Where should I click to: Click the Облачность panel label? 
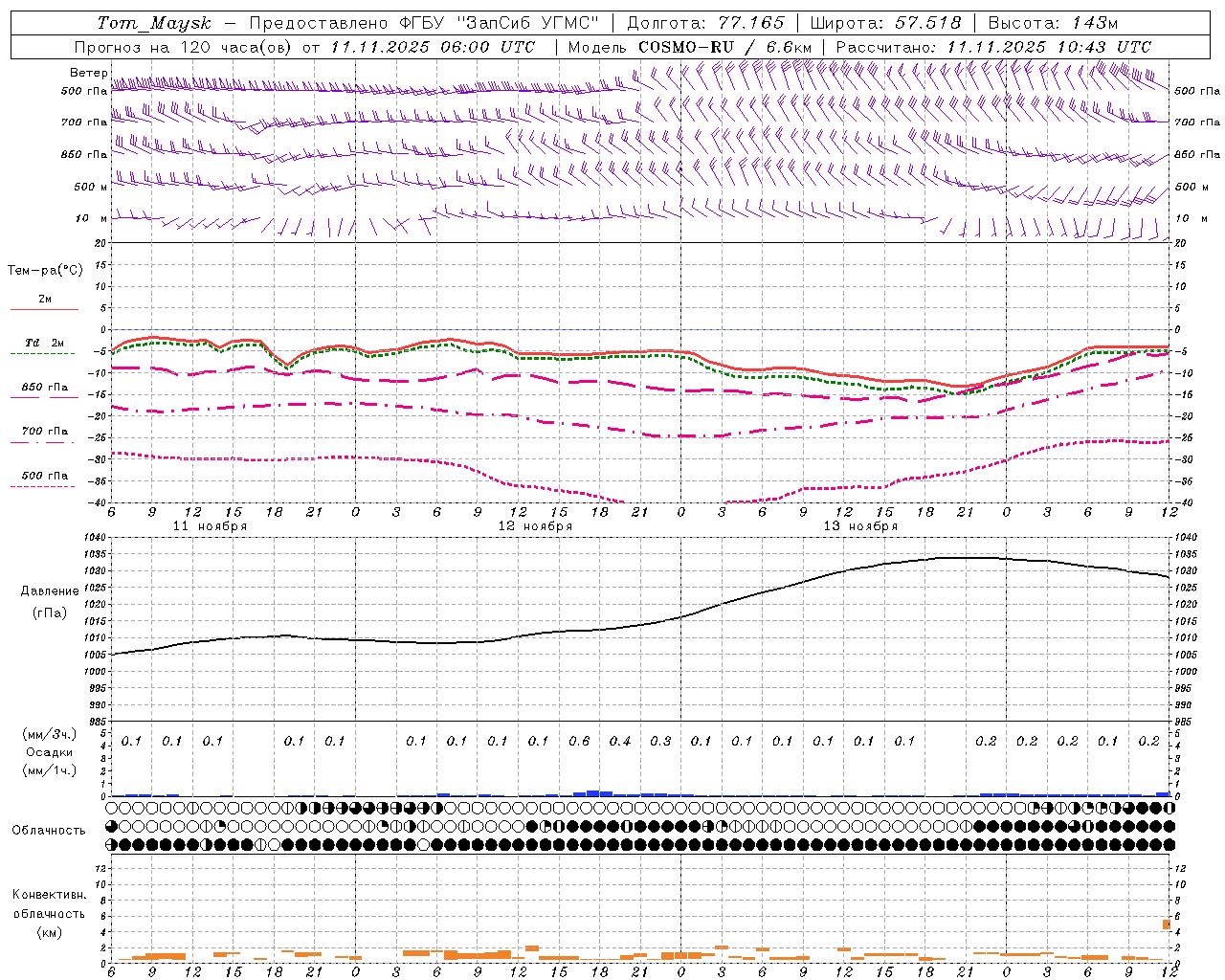click(49, 831)
